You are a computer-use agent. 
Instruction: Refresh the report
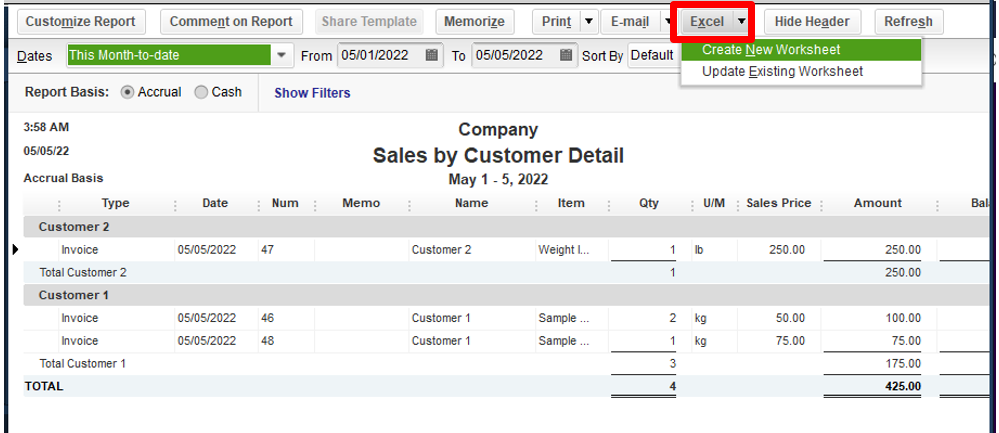pyautogui.click(x=908, y=21)
